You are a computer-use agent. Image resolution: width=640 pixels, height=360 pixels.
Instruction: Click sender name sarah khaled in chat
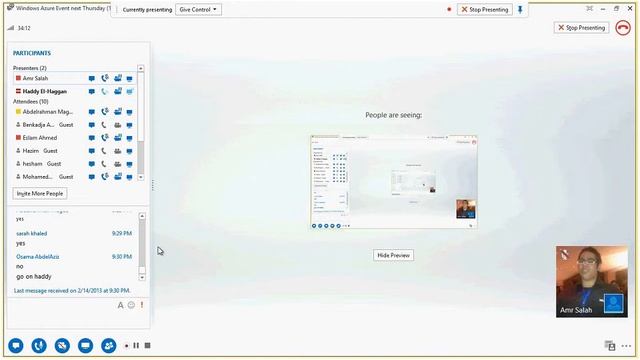pyautogui.click(x=31, y=233)
